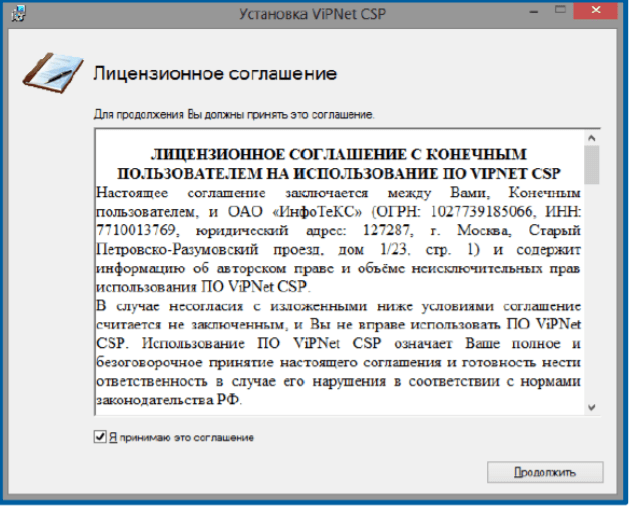
Task: Click the notebook and pen license icon
Action: [x=53, y=73]
